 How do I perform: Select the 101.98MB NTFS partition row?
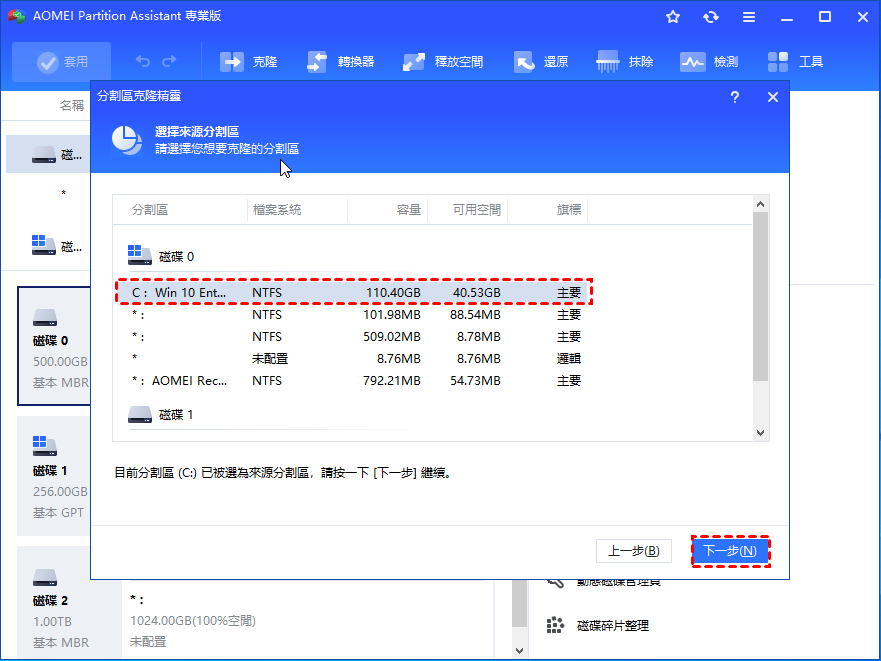[x=354, y=314]
